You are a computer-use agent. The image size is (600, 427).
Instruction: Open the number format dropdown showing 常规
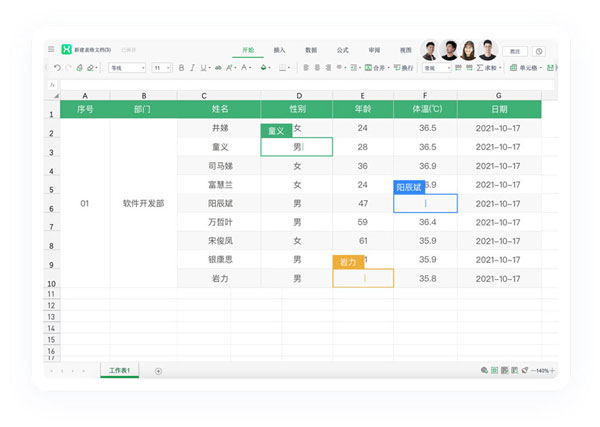pos(436,68)
